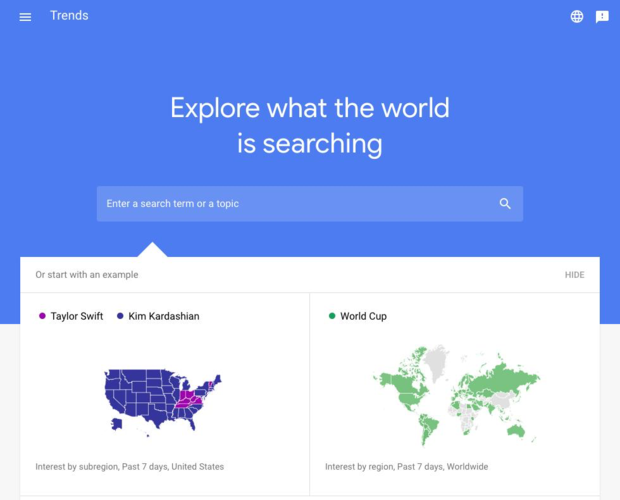
Task: Click the green World Cup legend dot
Action: [x=332, y=316]
